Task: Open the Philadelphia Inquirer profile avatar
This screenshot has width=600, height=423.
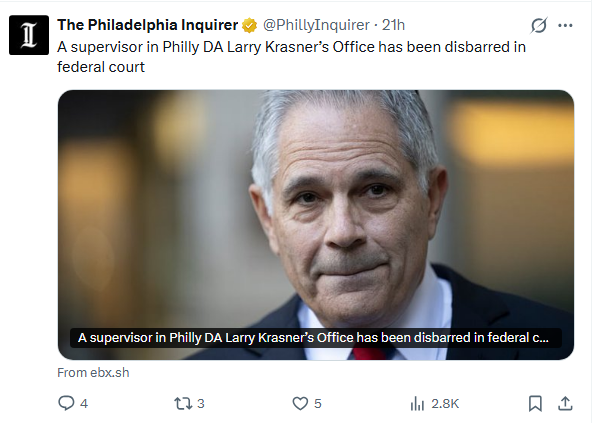Action: tap(27, 36)
